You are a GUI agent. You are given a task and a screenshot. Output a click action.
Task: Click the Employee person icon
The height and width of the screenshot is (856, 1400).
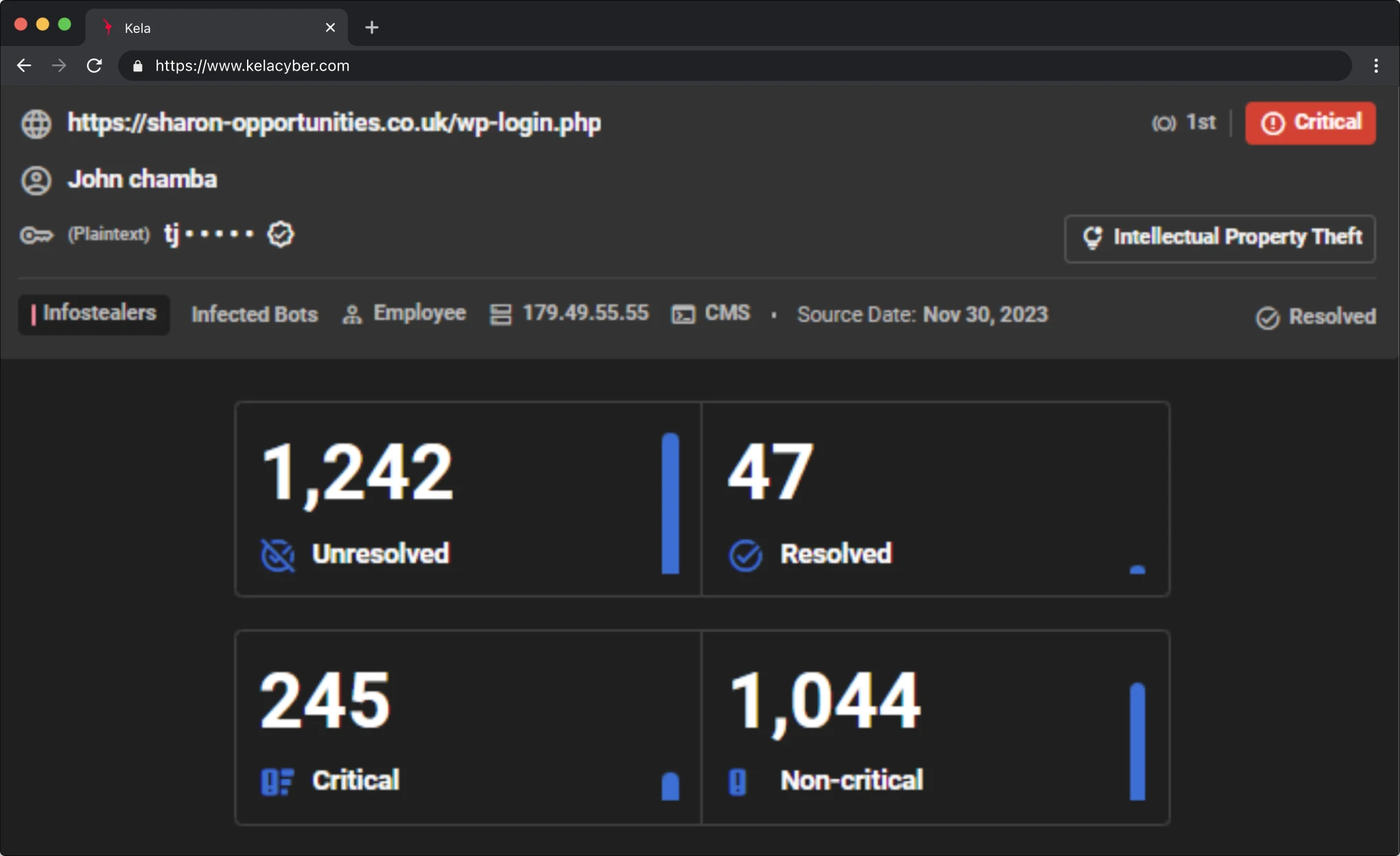(x=352, y=315)
